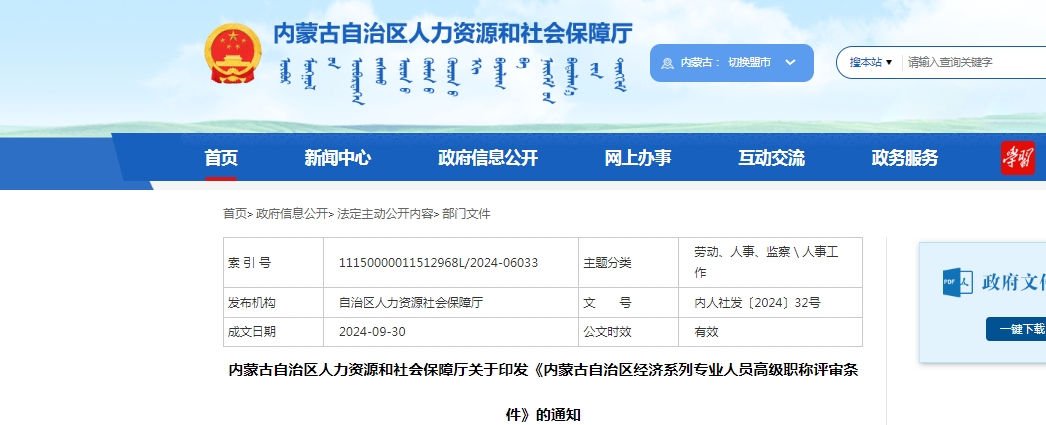Open 政府信息公开 navigation menu
Screen dimensions: 1046x425
487,158
